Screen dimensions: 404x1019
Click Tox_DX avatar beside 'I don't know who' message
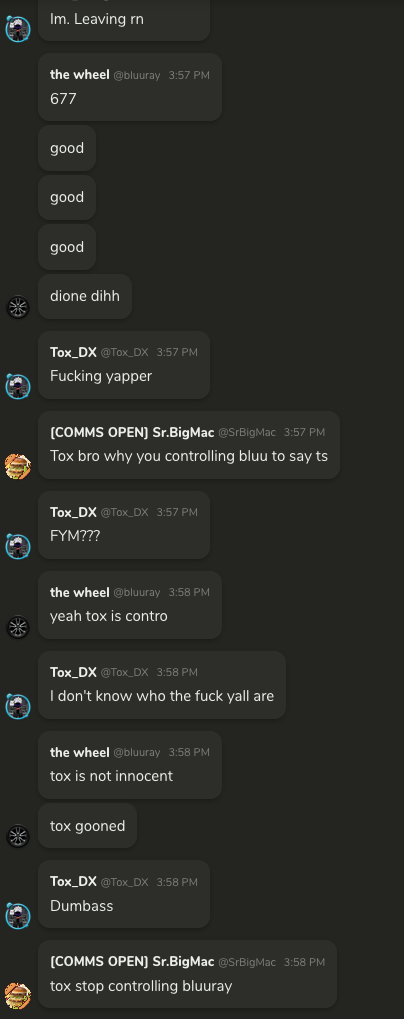pos(18,706)
